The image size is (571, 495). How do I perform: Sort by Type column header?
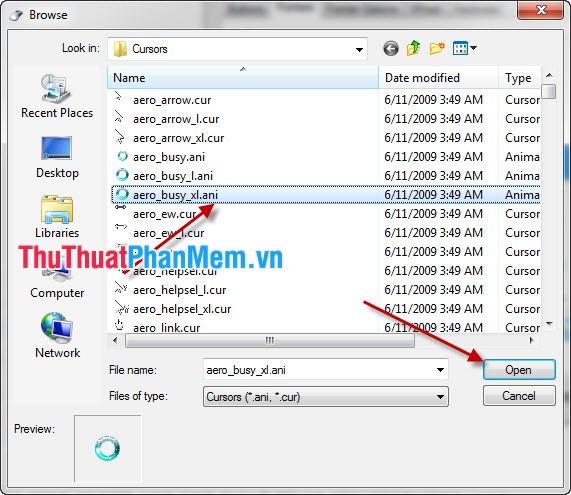[520, 77]
